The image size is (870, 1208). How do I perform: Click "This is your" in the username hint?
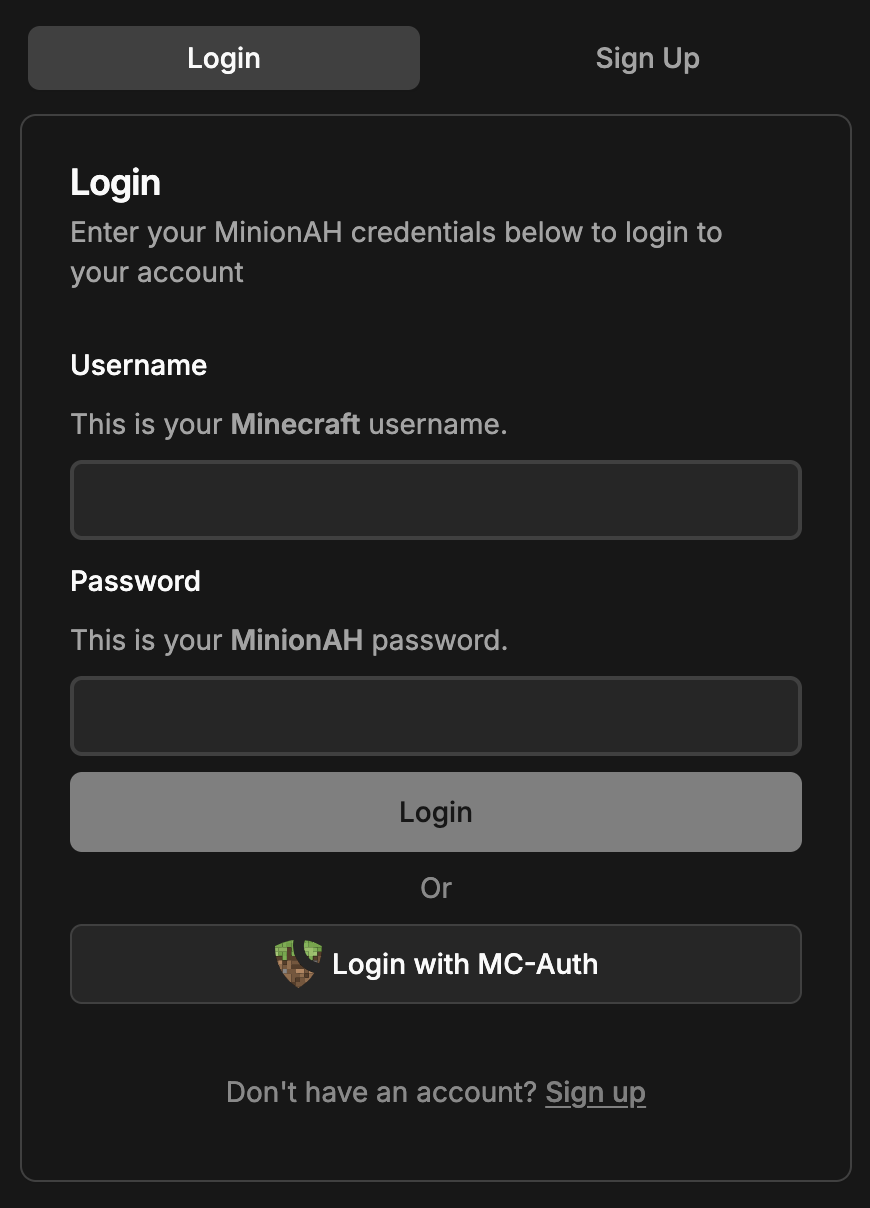point(148,424)
